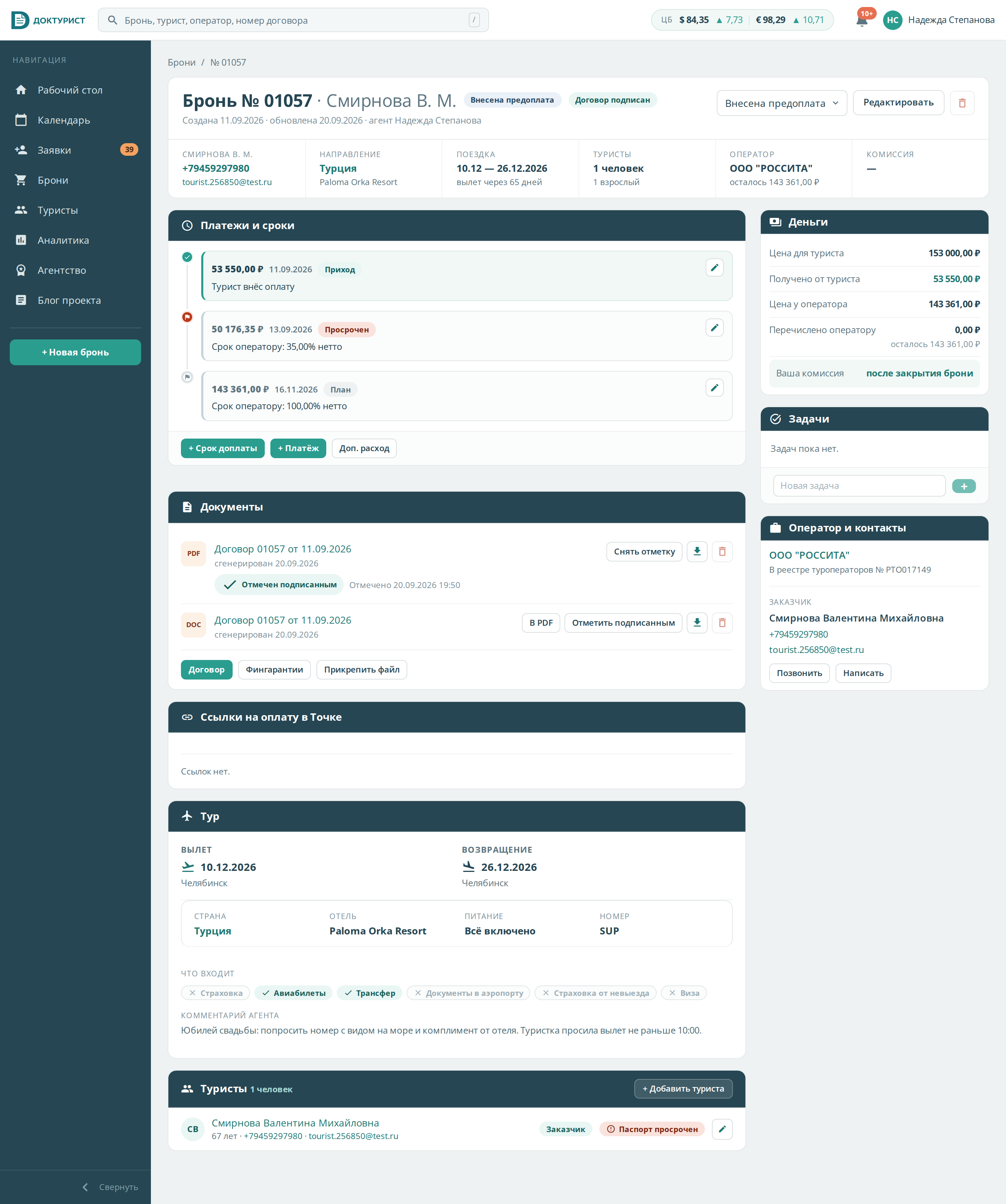Click the DOC file type badge
1006x1204 pixels.
coord(193,625)
